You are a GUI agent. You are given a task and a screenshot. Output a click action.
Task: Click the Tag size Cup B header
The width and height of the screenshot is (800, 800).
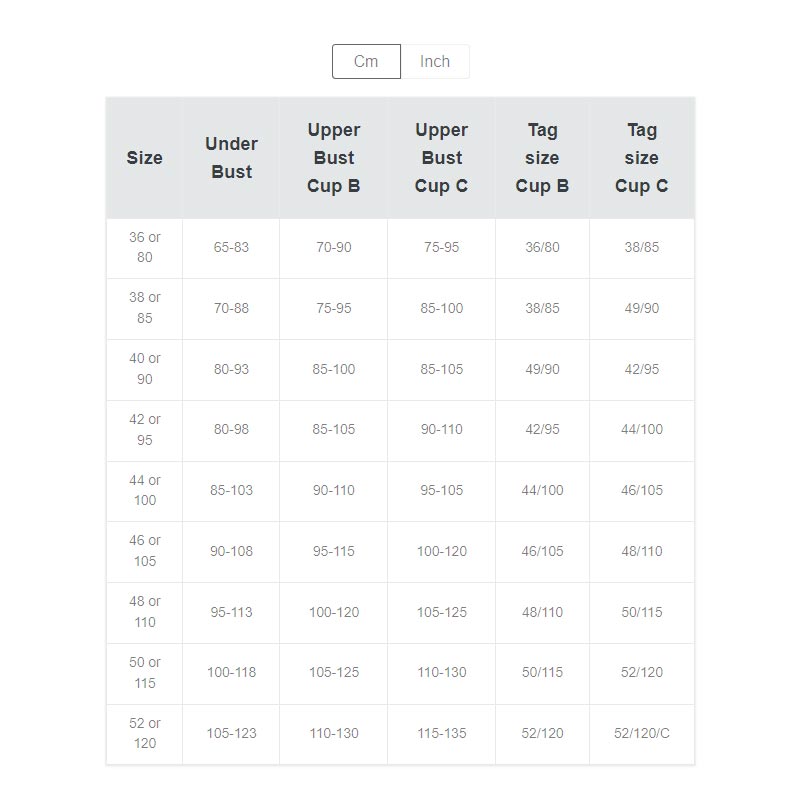(542, 158)
